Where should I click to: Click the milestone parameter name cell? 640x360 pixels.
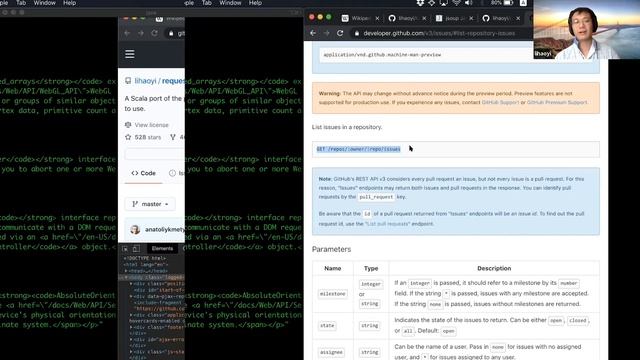(x=333, y=294)
